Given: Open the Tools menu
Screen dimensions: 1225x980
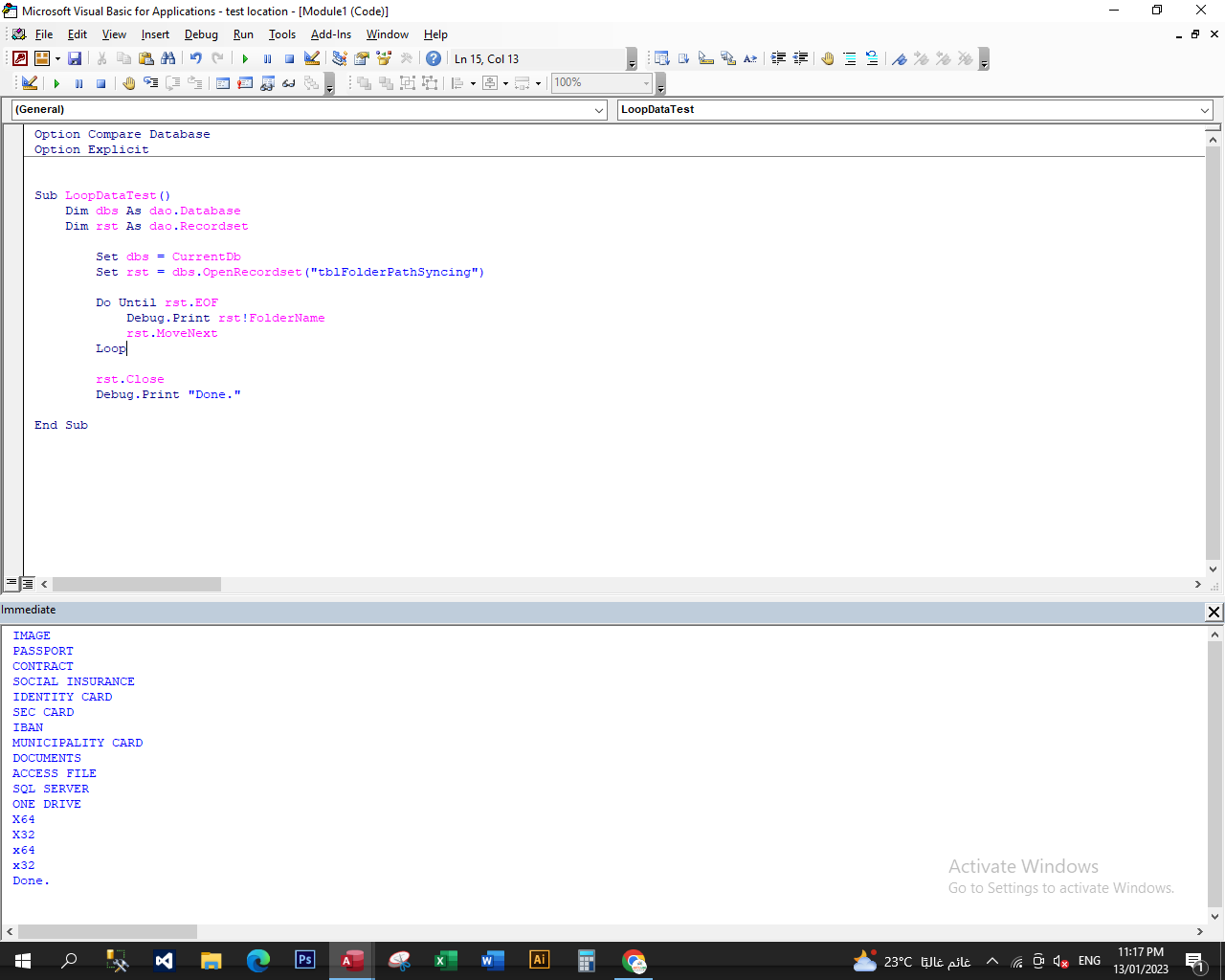Looking at the screenshot, I should click(x=282, y=34).
